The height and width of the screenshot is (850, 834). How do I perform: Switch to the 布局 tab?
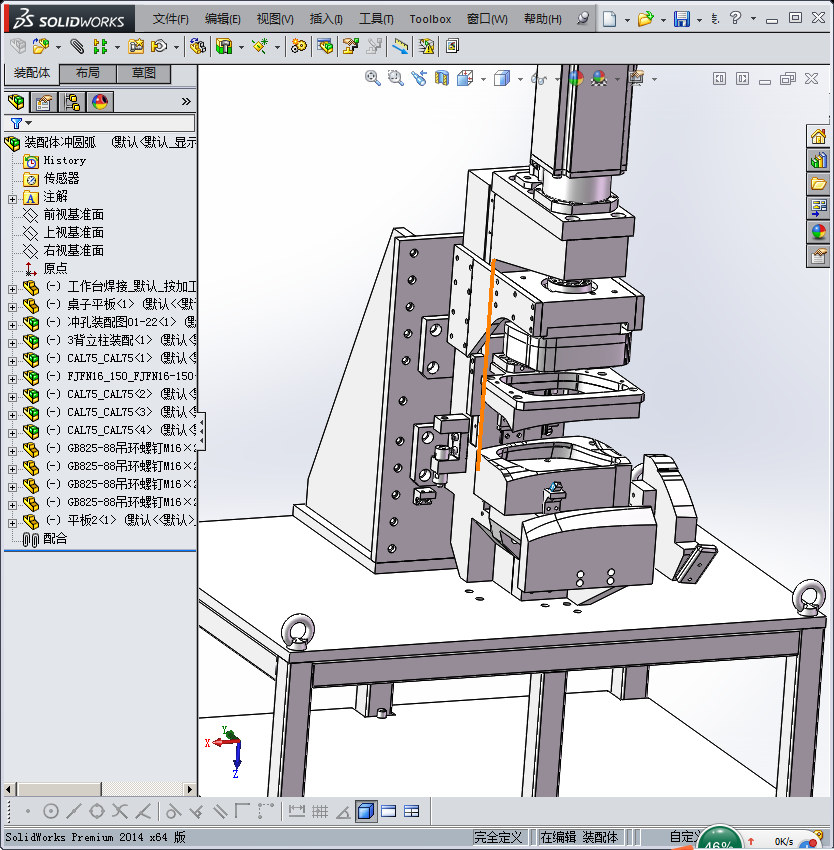(x=87, y=73)
